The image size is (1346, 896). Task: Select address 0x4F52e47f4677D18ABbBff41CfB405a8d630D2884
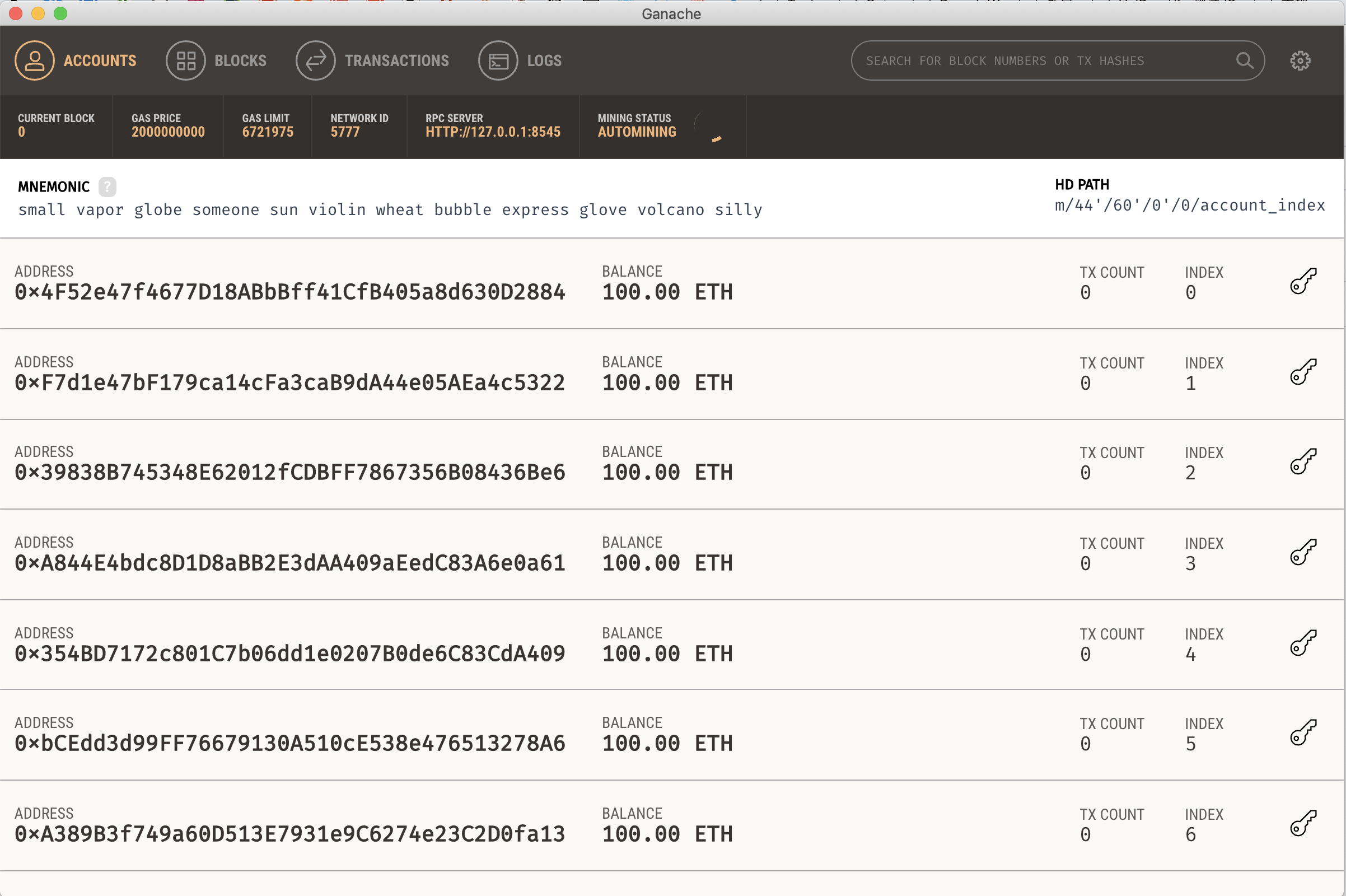click(x=290, y=292)
